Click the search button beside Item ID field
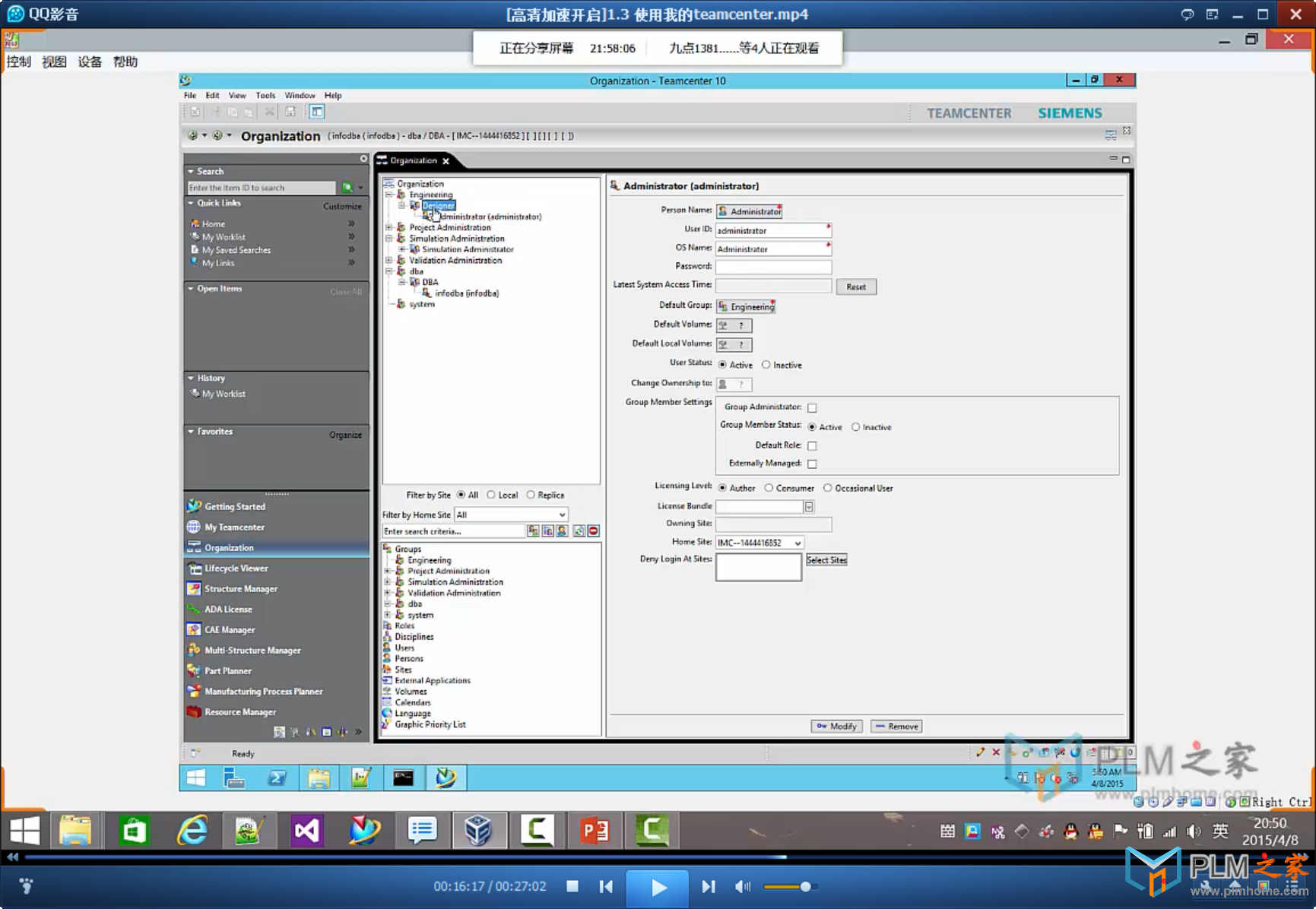The image size is (1316, 909). coord(347,188)
